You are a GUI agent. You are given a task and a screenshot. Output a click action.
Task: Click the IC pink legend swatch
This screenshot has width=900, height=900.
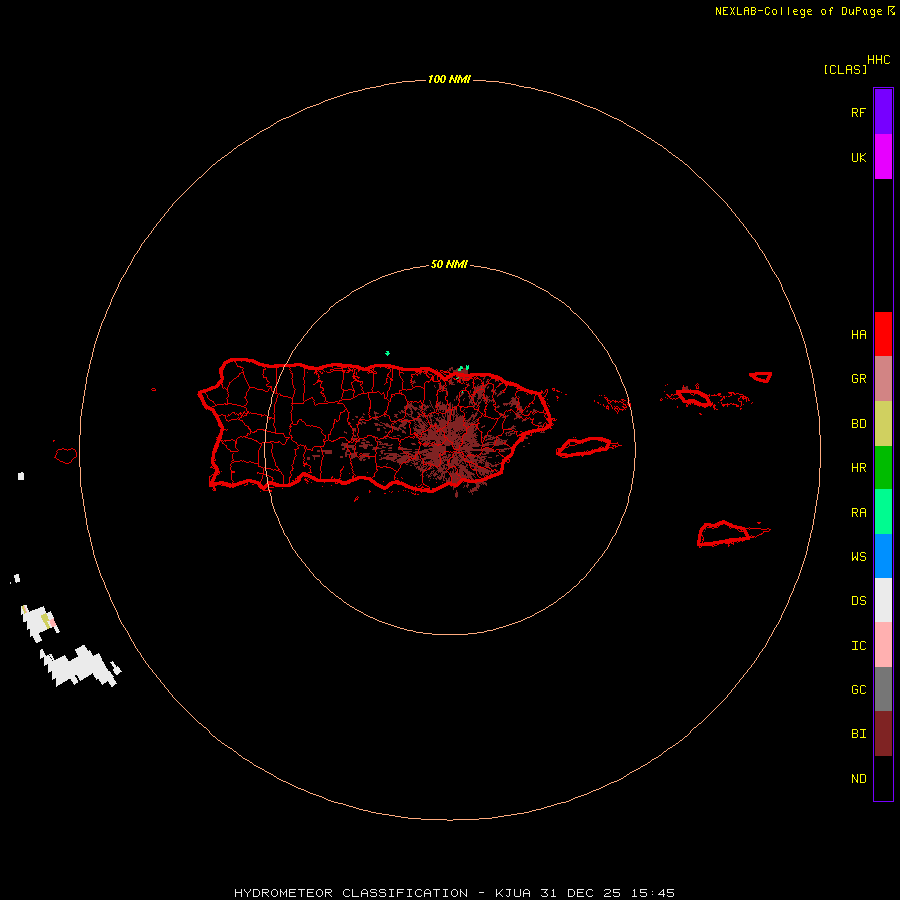coord(883,645)
